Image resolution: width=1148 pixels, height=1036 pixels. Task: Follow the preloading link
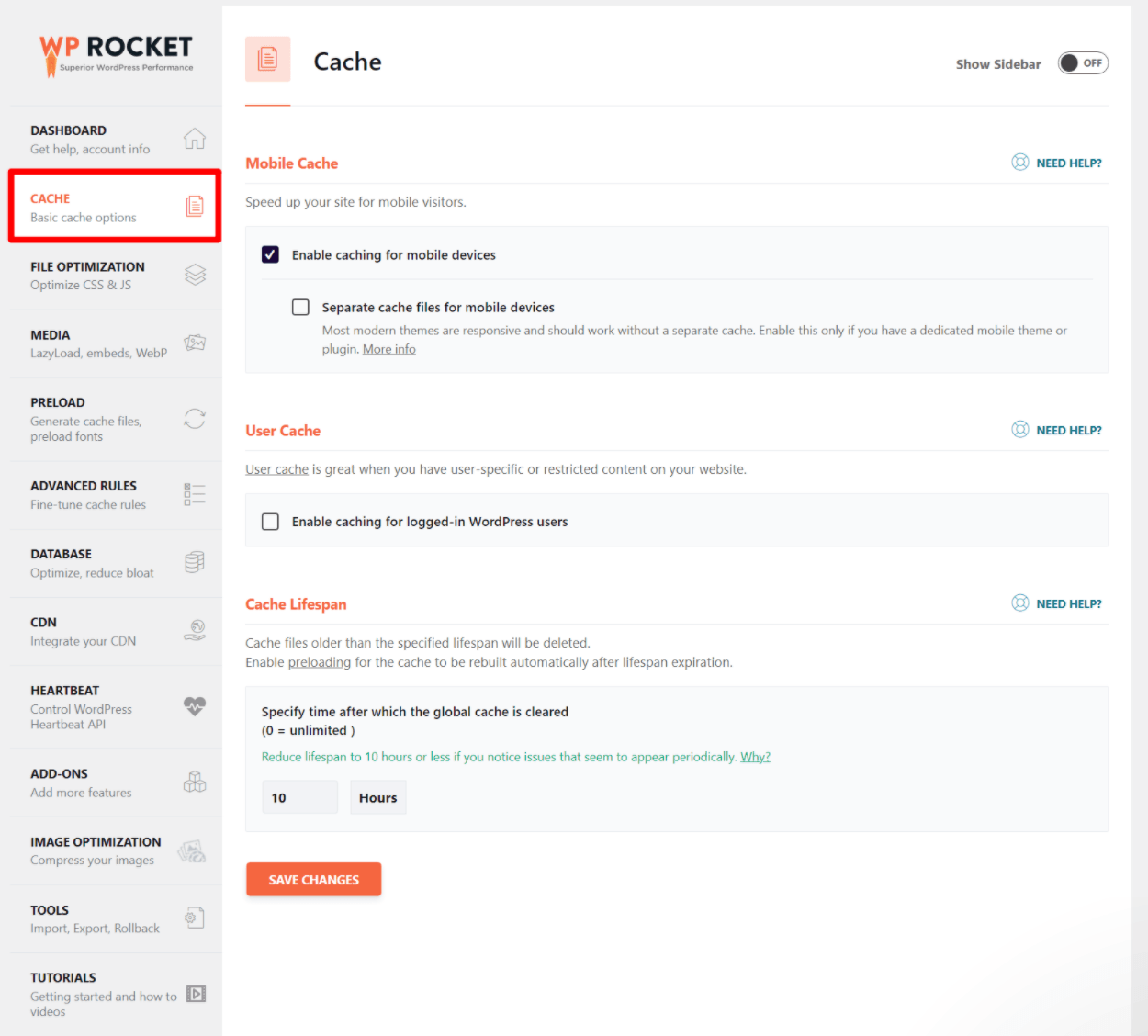point(320,662)
